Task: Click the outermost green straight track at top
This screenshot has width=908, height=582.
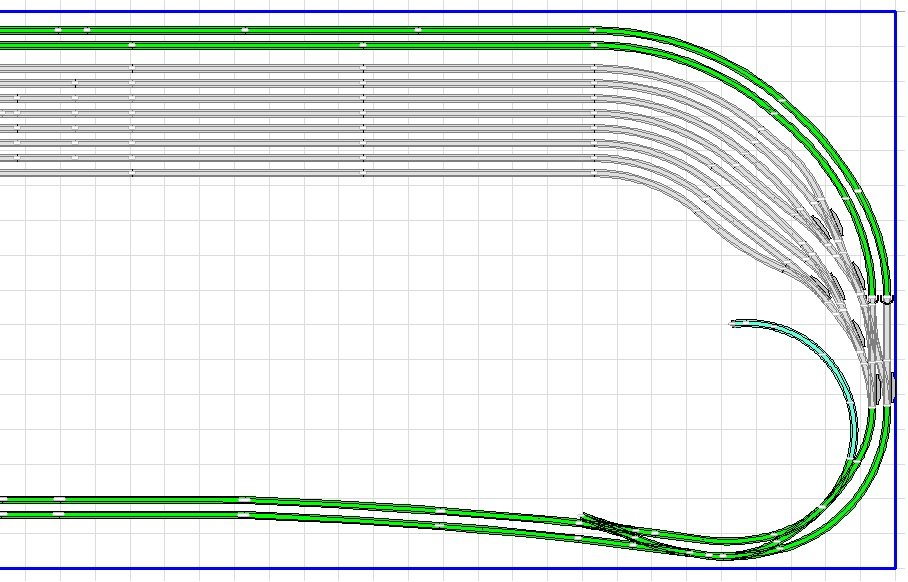Action: coord(300,30)
